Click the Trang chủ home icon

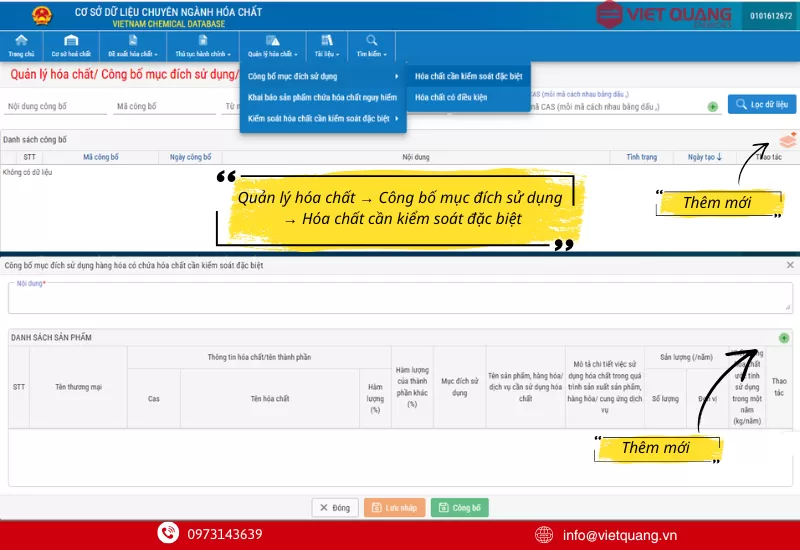[x=21, y=40]
